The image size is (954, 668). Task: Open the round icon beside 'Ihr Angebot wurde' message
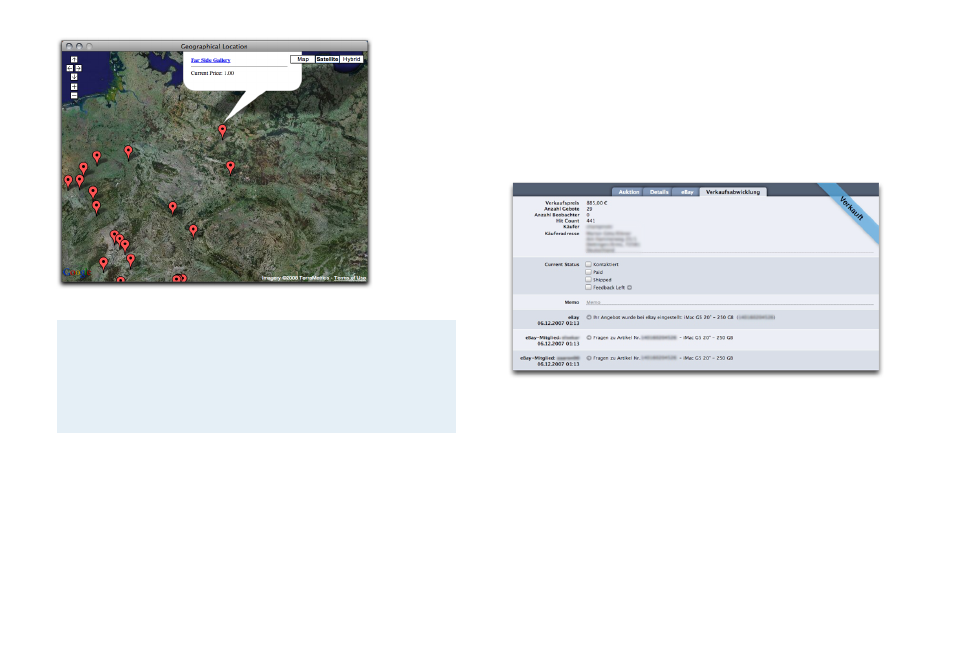[588, 317]
